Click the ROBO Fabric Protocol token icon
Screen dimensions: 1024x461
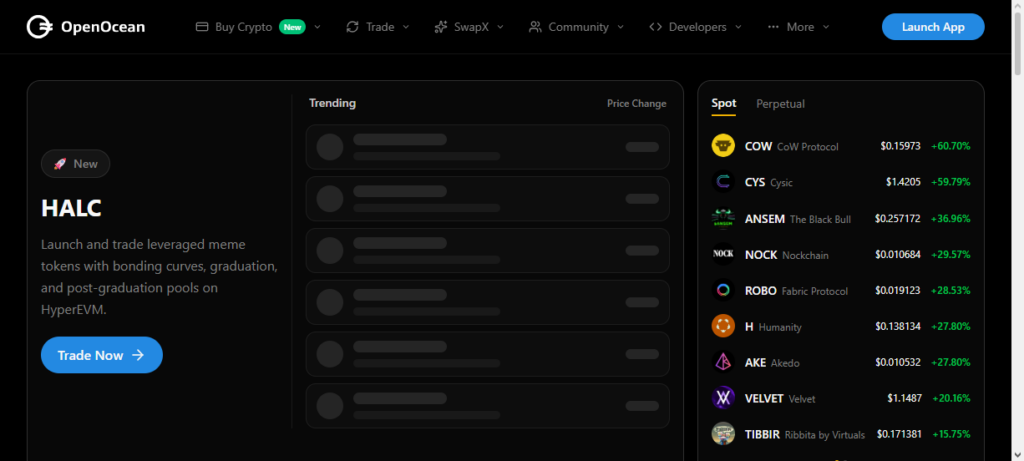coord(723,290)
